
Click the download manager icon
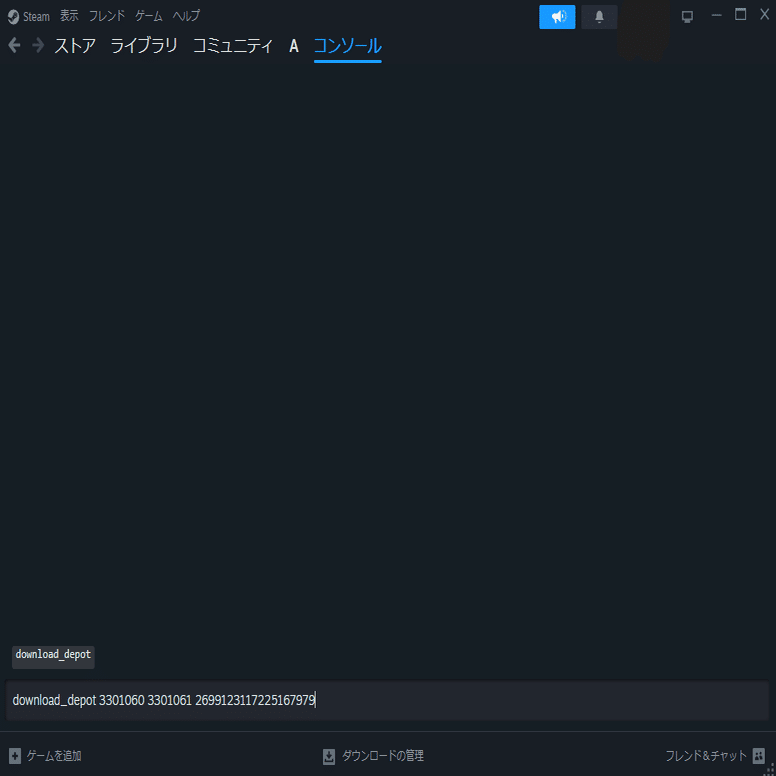tap(329, 756)
